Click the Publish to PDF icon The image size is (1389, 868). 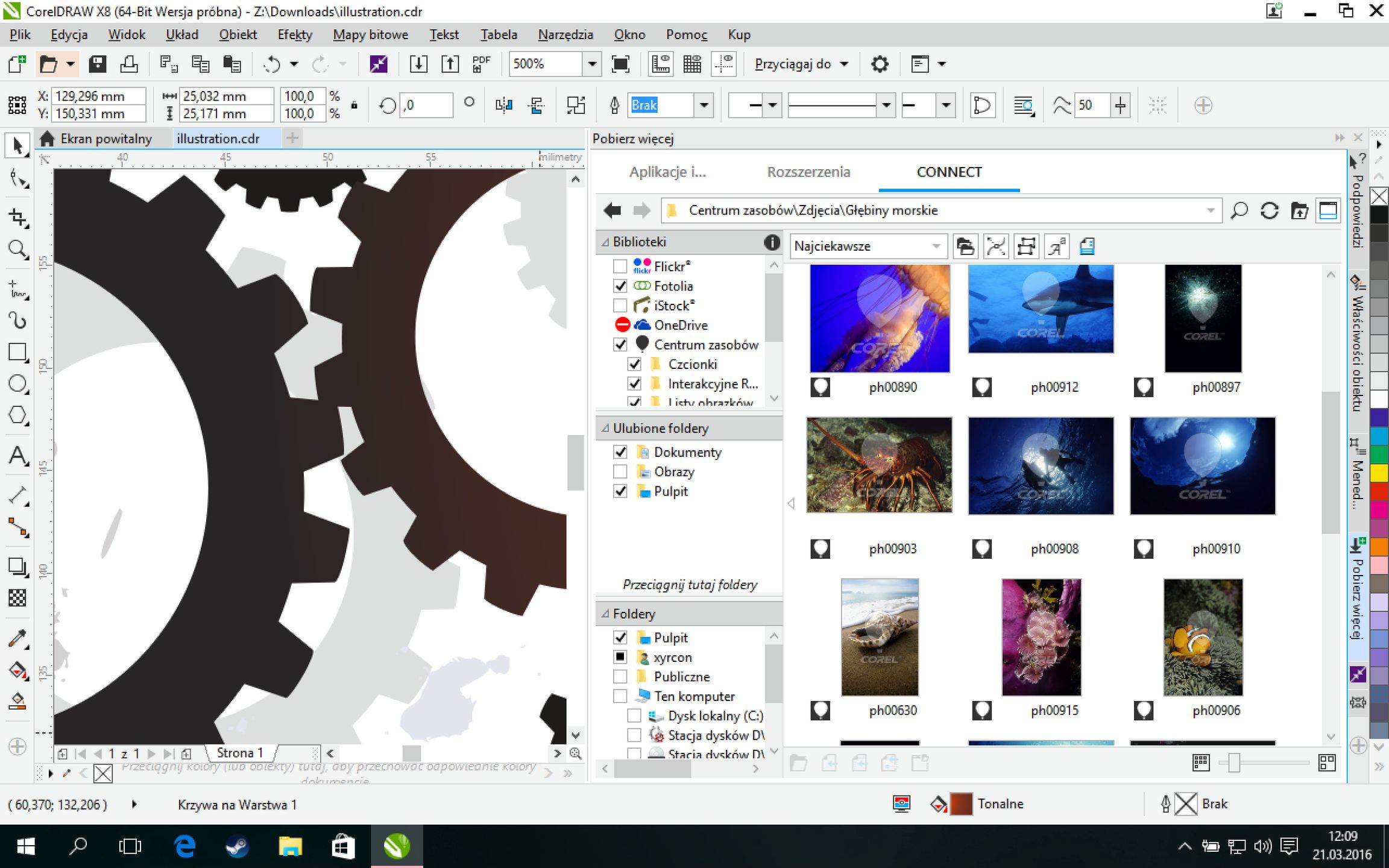point(481,64)
